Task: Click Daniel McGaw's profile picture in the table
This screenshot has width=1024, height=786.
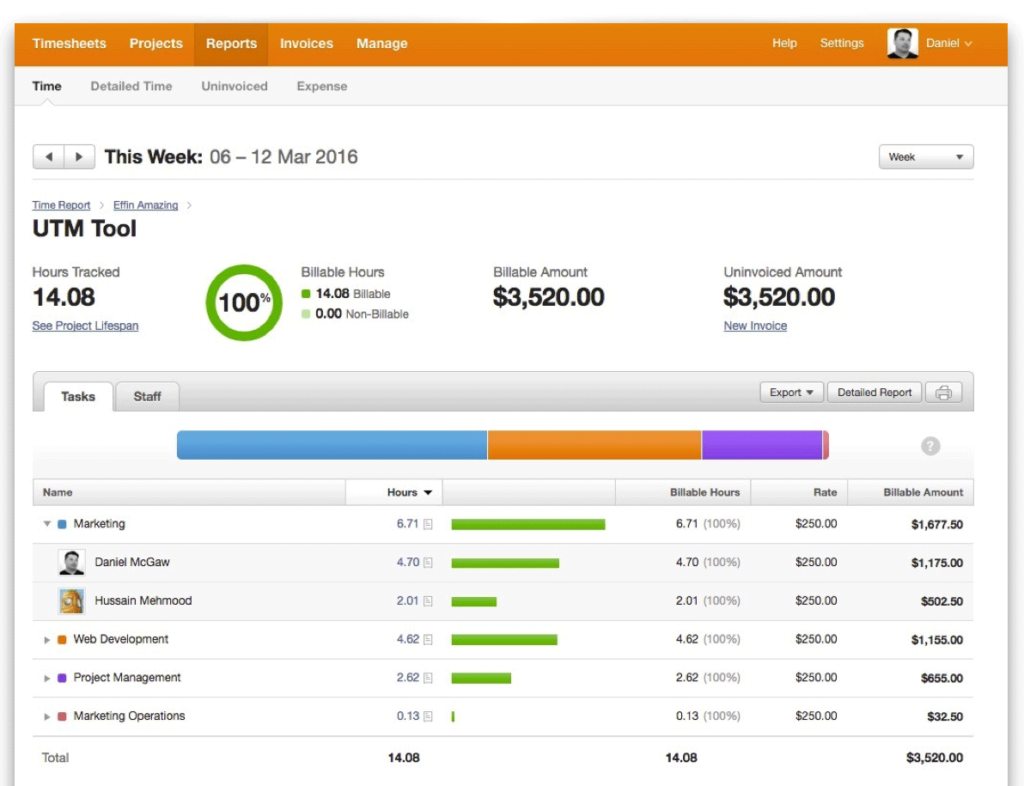Action: tap(70, 562)
